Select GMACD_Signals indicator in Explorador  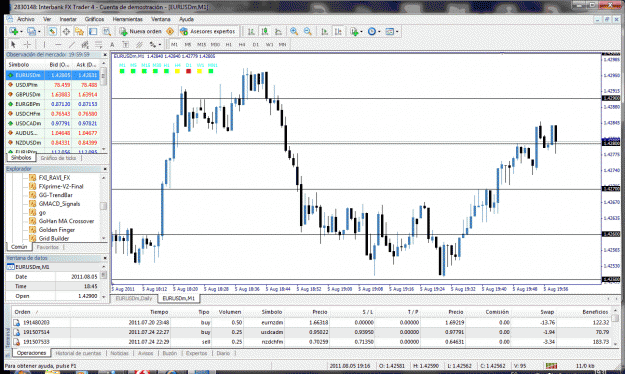click(59, 204)
